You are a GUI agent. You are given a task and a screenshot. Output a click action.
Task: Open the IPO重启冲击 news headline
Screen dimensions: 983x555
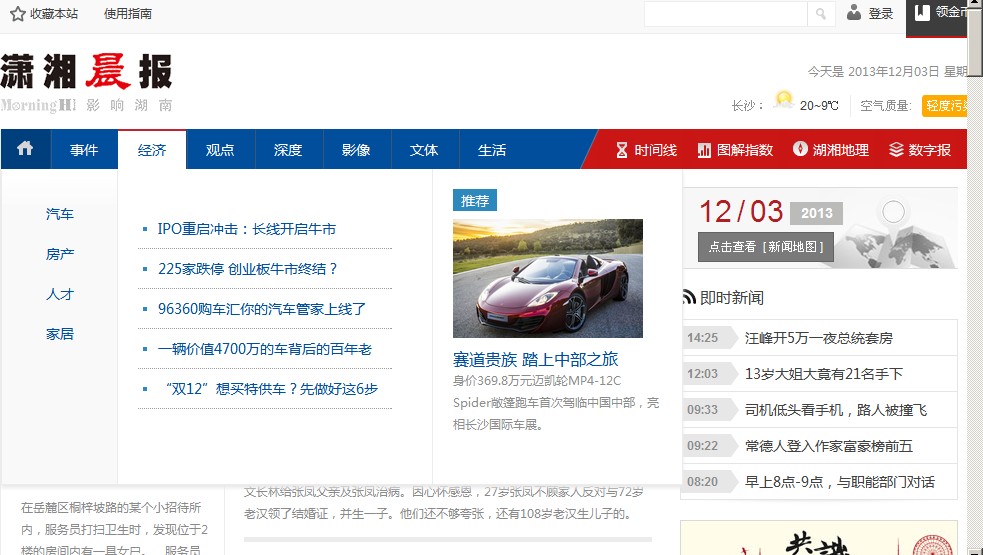pyautogui.click(x=246, y=229)
